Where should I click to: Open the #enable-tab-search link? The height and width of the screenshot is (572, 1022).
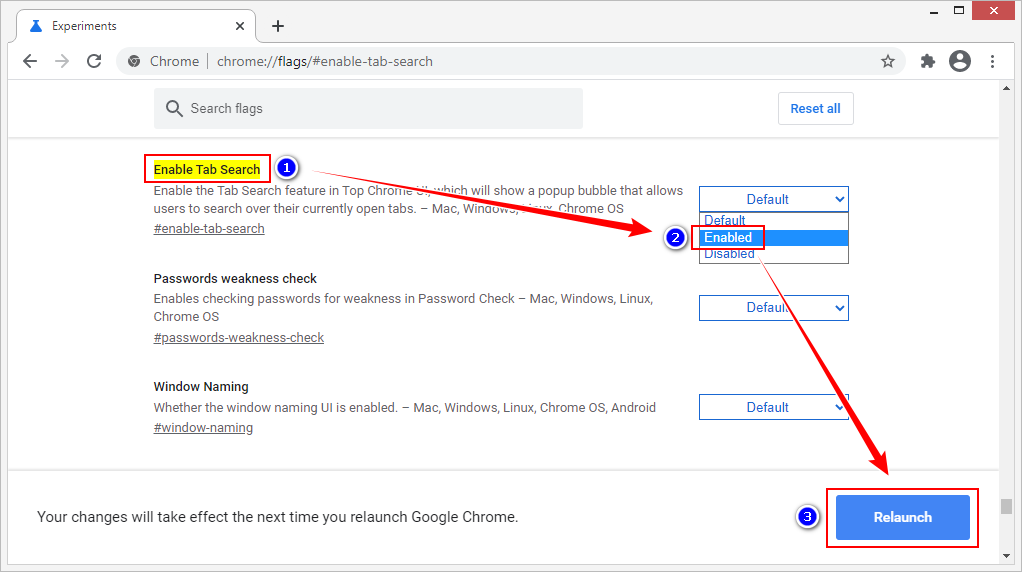point(209,229)
